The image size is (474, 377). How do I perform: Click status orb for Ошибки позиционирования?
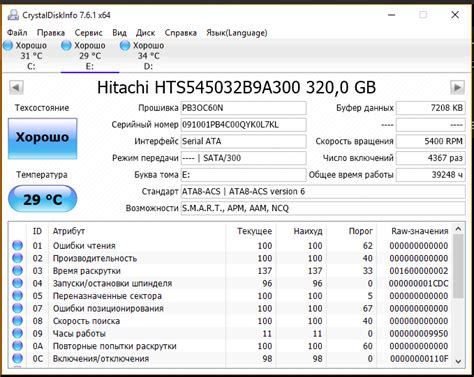coord(17,308)
